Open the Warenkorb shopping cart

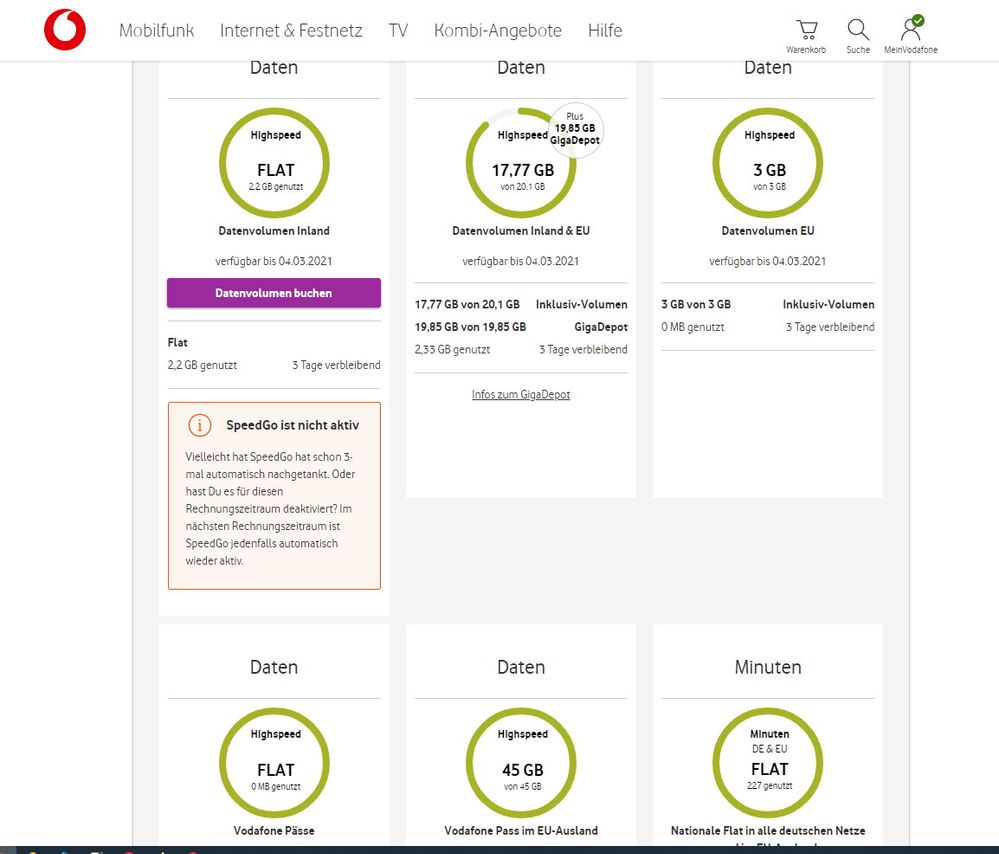click(806, 36)
